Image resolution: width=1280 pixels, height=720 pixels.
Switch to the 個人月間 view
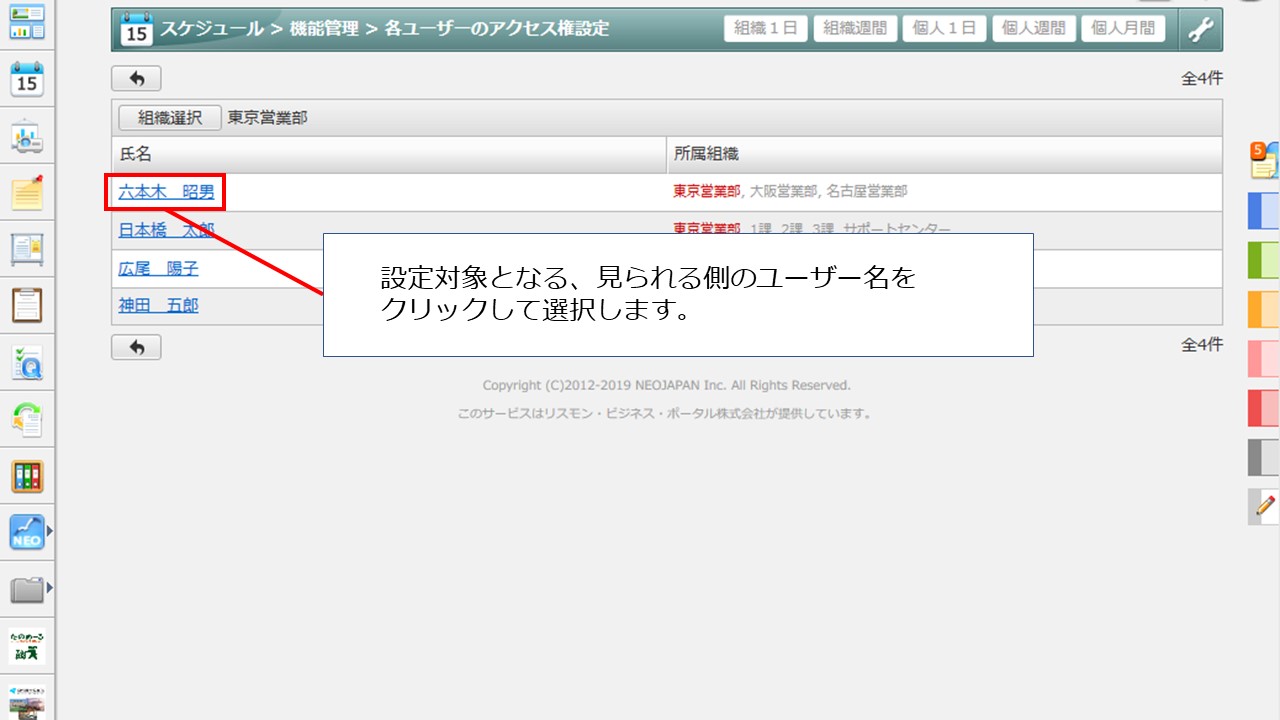coord(1124,29)
